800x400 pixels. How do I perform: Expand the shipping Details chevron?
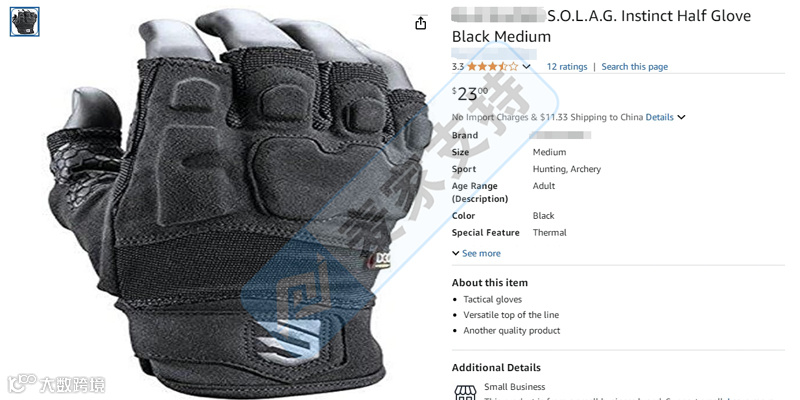click(x=681, y=117)
